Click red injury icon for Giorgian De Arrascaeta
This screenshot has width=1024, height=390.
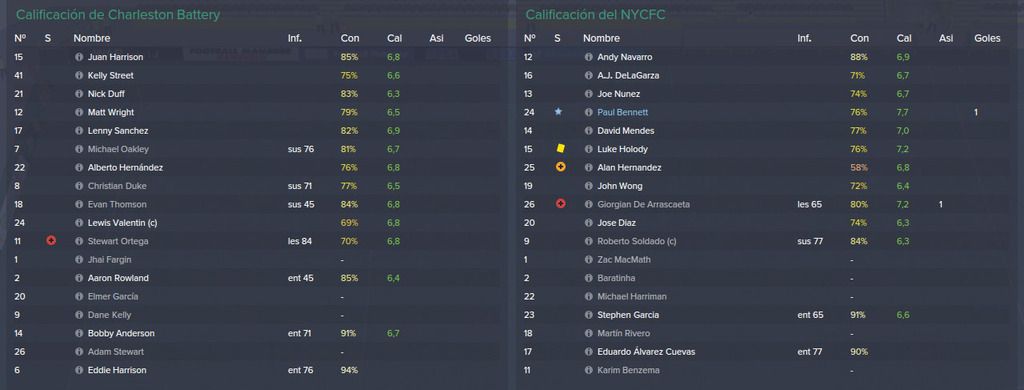[560, 204]
